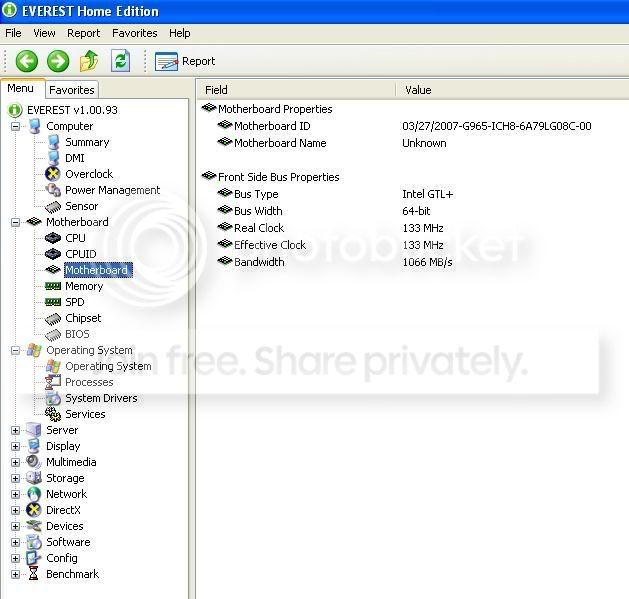Select the Bus Width row
This screenshot has width=629, height=599.
tap(324, 211)
